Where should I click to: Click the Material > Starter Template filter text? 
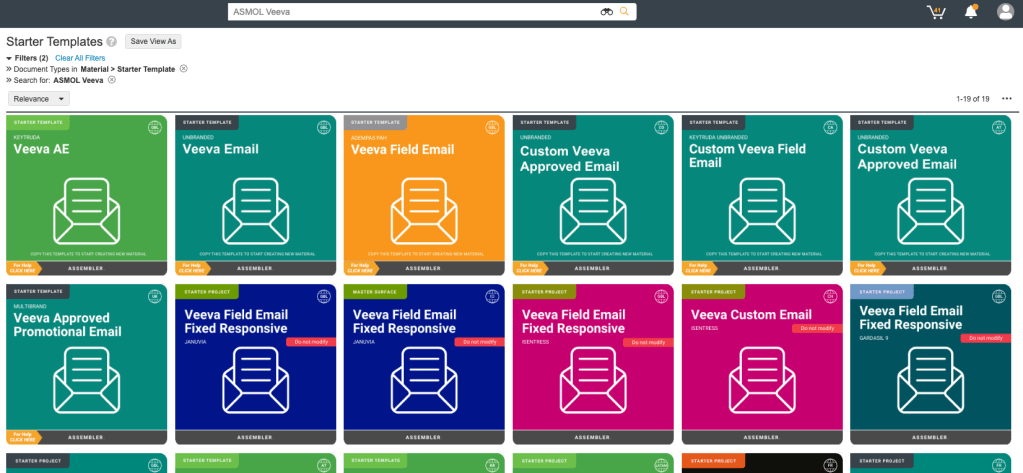(128, 69)
